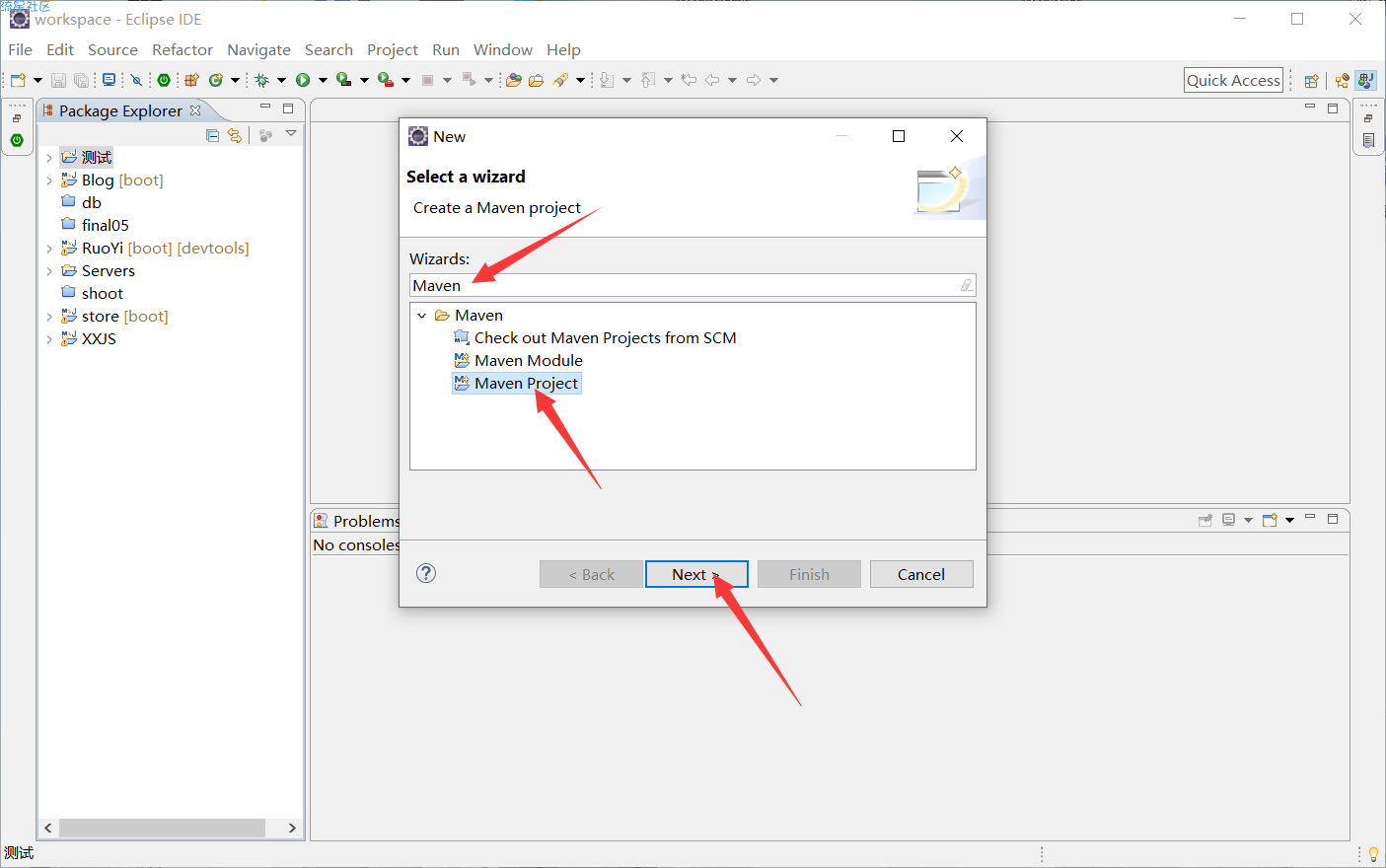Expand the 测试 project node

(49, 157)
